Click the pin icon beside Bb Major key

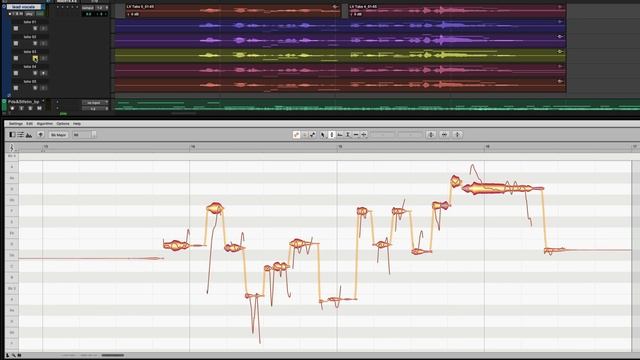40,134
